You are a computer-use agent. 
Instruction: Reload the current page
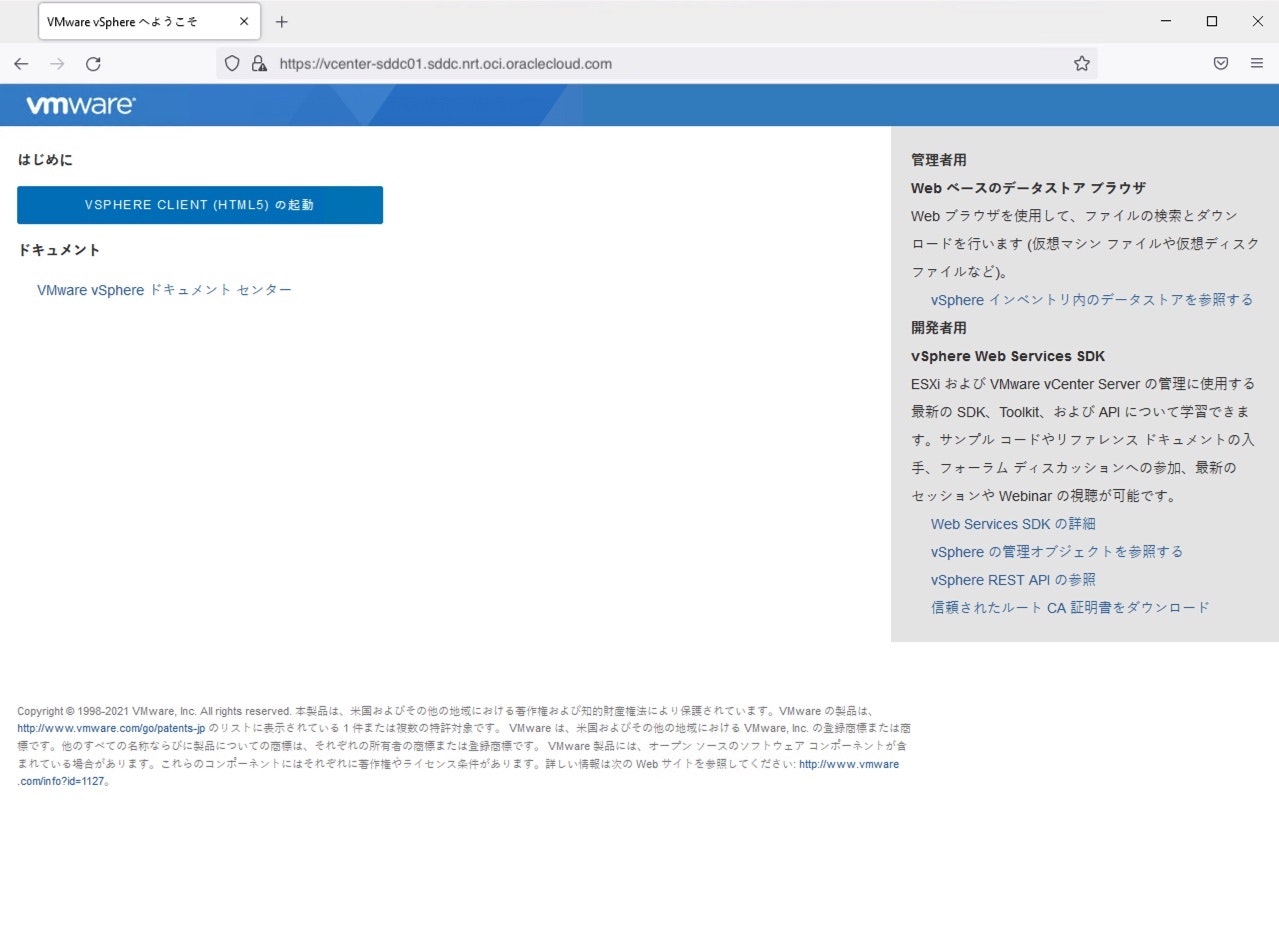(93, 63)
